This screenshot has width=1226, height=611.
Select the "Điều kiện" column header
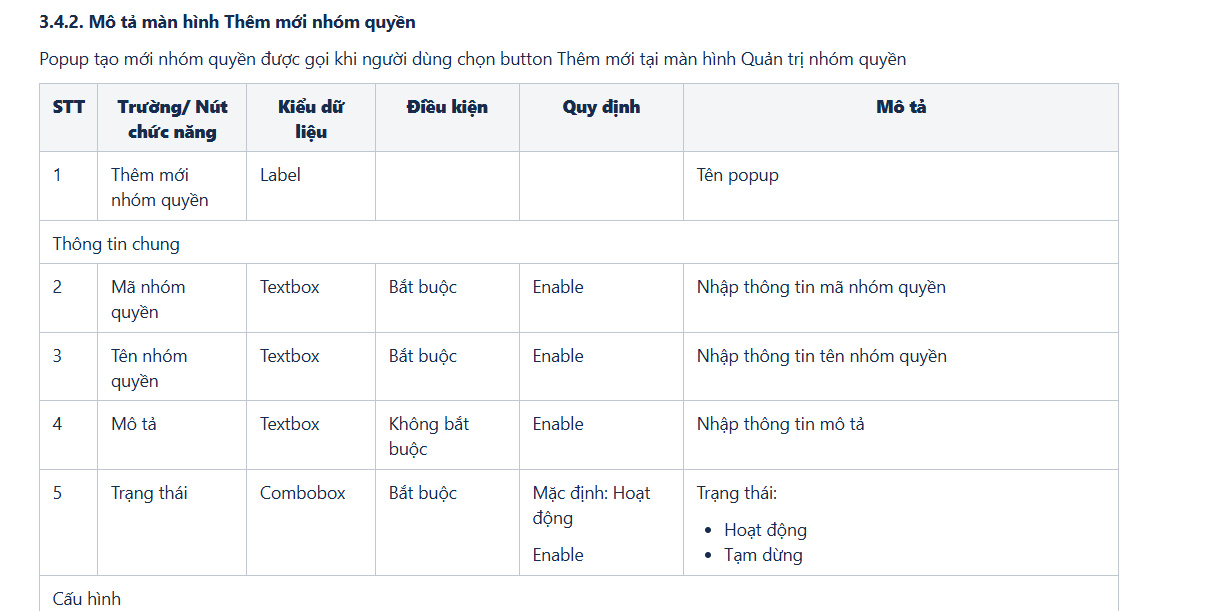pos(447,107)
